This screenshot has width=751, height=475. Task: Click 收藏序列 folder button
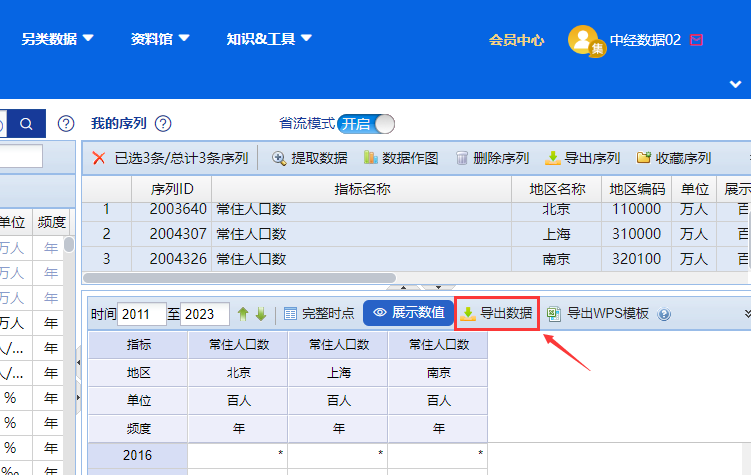click(x=674, y=158)
